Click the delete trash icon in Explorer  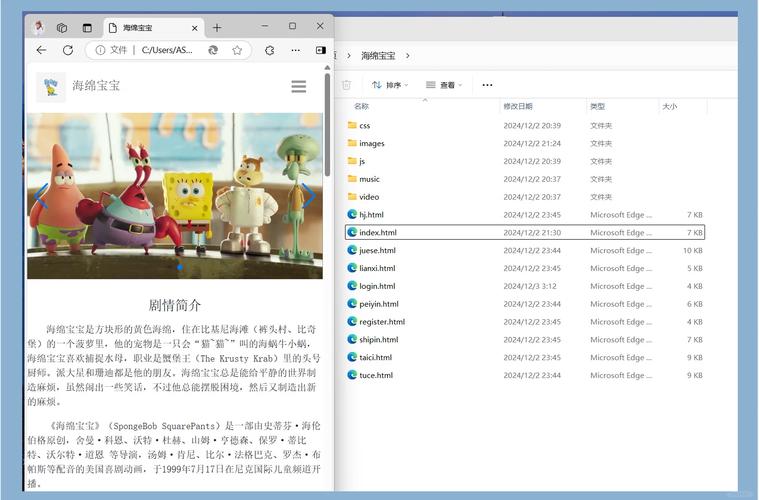(x=346, y=85)
